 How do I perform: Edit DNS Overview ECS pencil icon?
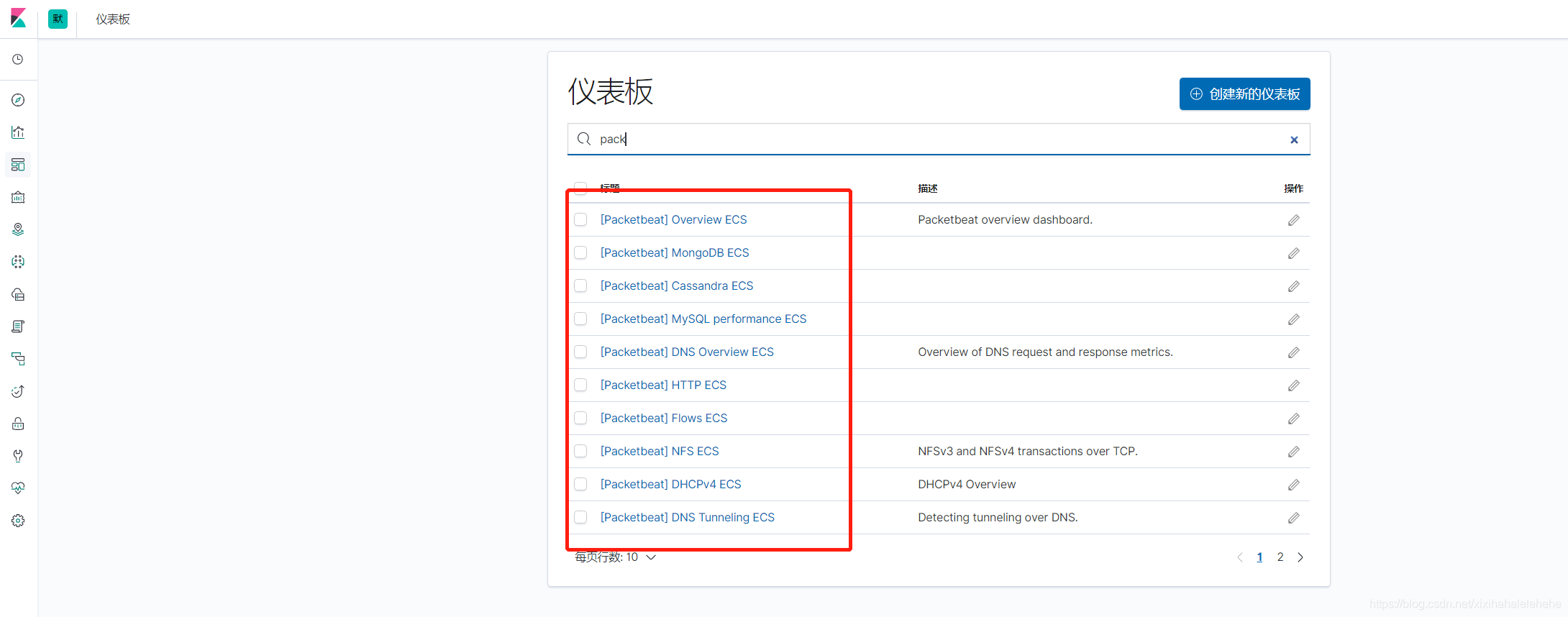click(x=1293, y=352)
